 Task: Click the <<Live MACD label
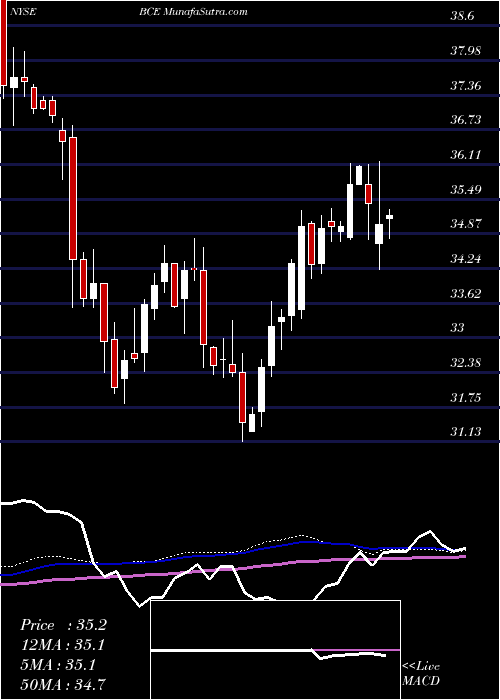coord(421,674)
